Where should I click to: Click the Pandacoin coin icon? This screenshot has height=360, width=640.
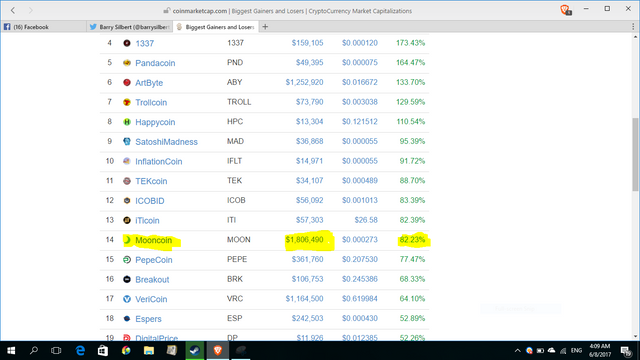coord(127,63)
